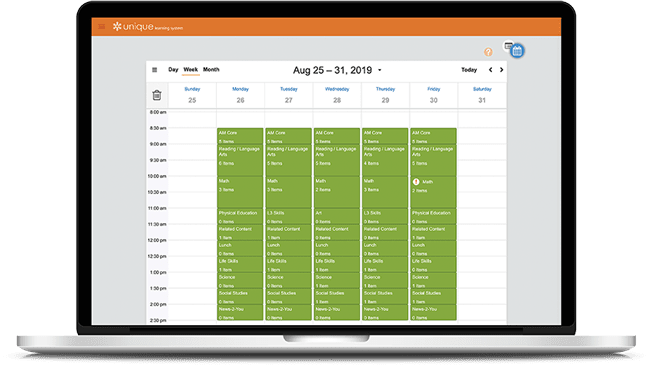Open Wednesday's Math block with 2 items
This screenshot has width=651, height=365.
tap(337, 192)
